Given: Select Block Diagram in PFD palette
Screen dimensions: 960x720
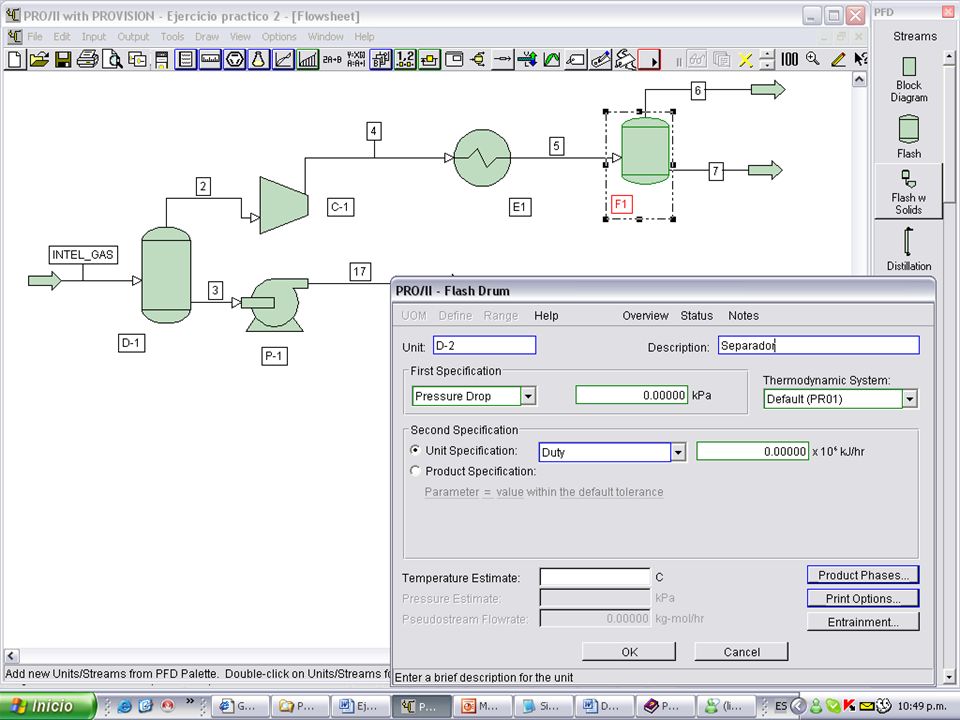Looking at the screenshot, I should coord(909,80).
